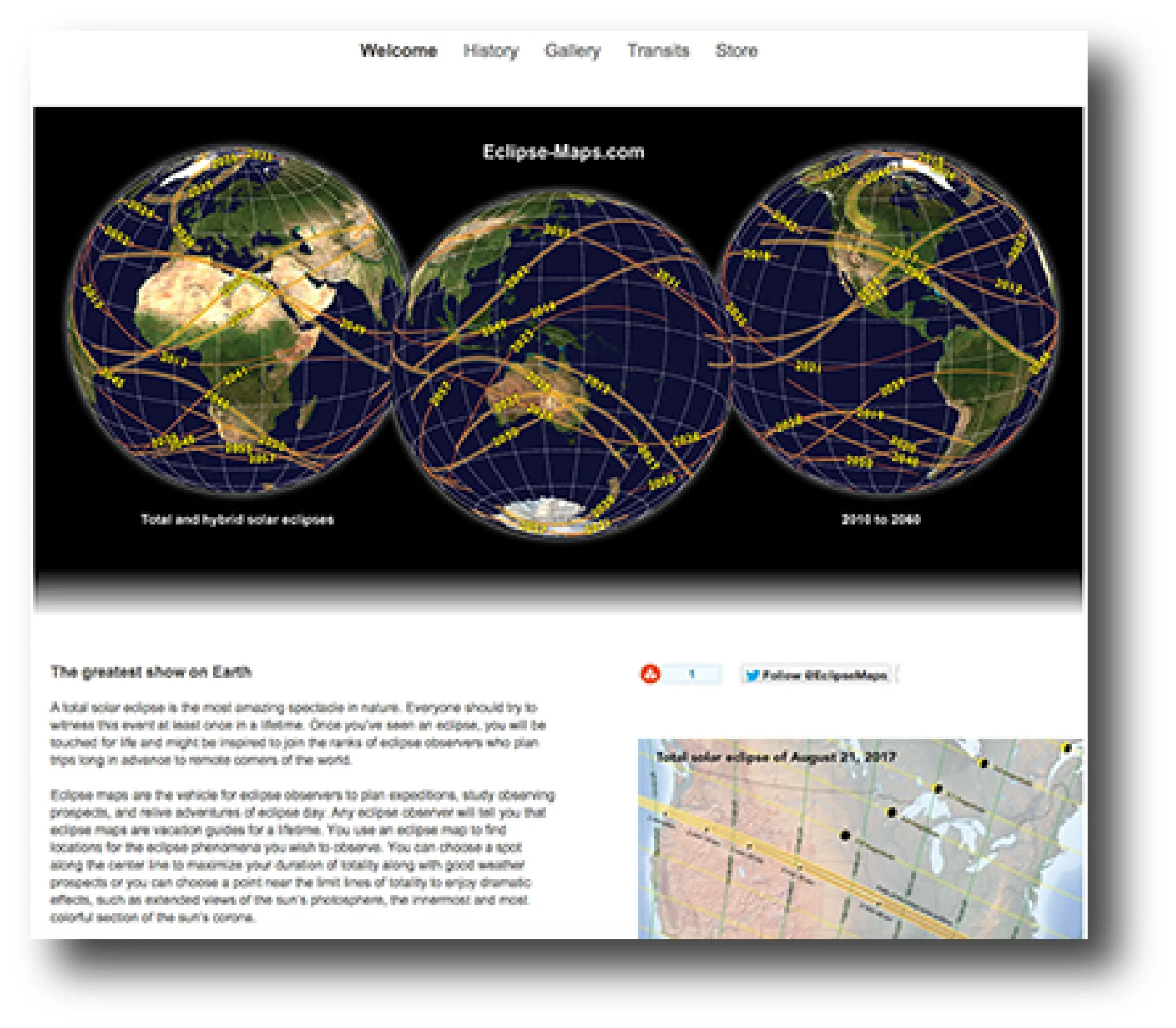1176x1028 pixels.
Task: Open the Gallery link
Action: (573, 51)
